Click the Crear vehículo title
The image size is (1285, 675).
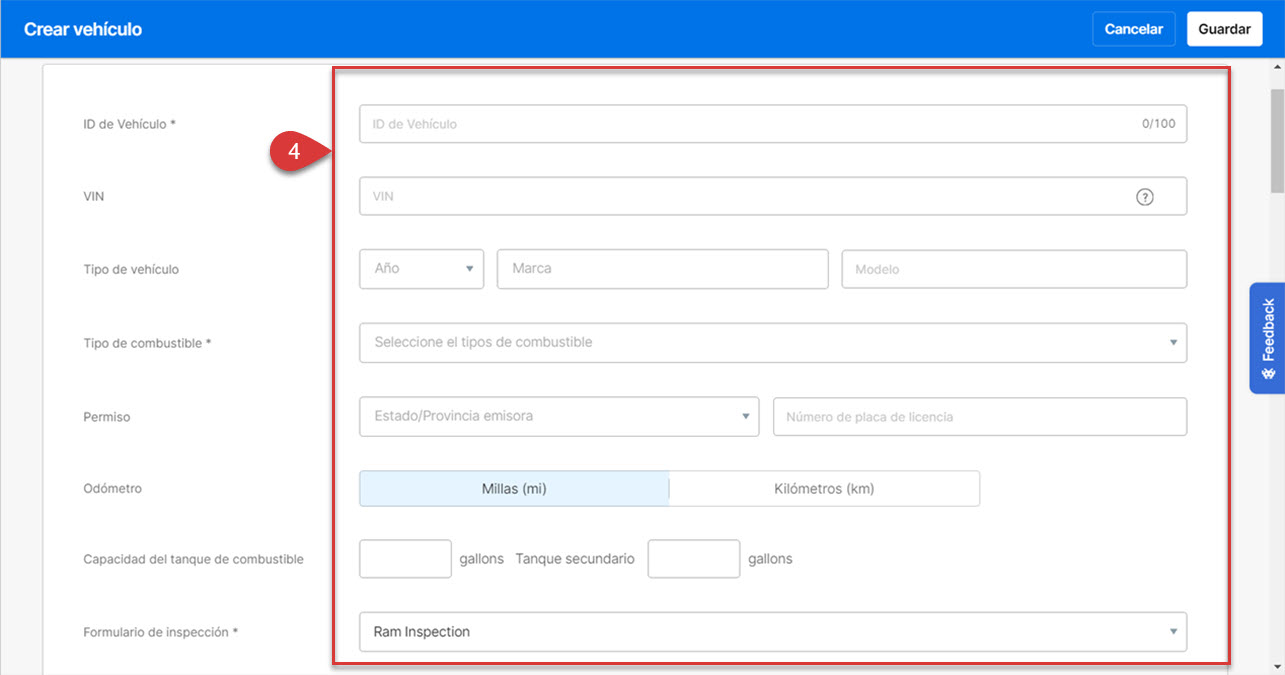(83, 29)
